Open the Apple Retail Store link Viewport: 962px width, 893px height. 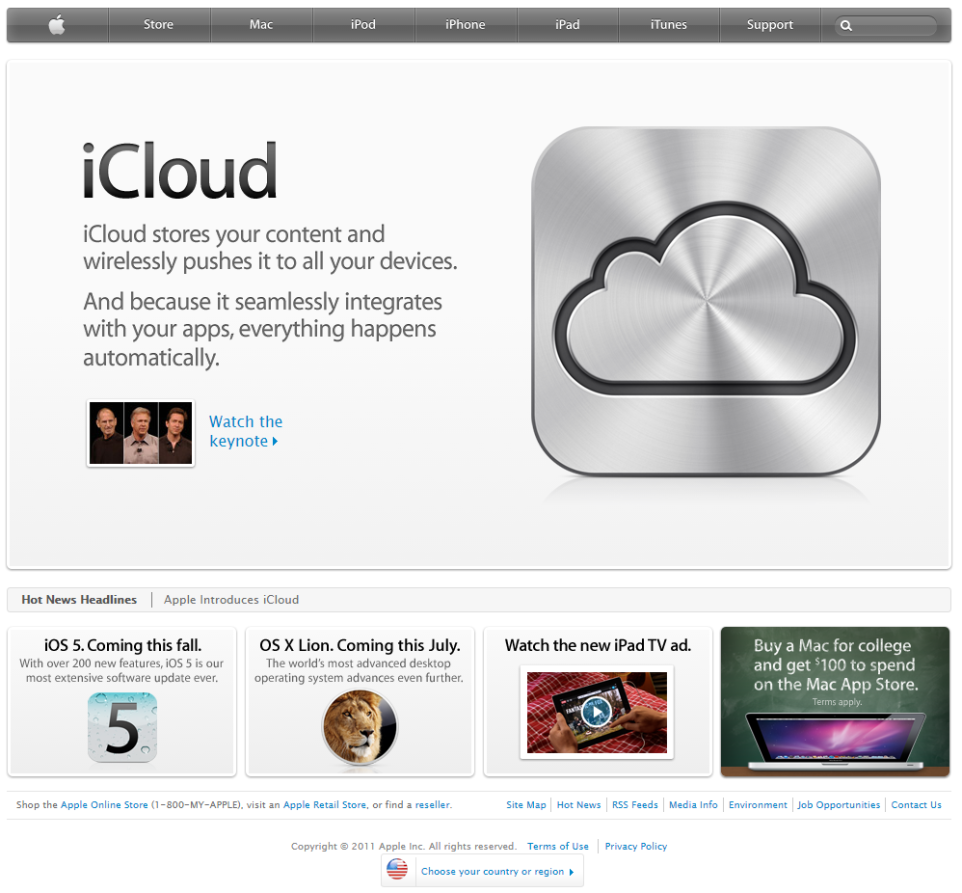[325, 805]
